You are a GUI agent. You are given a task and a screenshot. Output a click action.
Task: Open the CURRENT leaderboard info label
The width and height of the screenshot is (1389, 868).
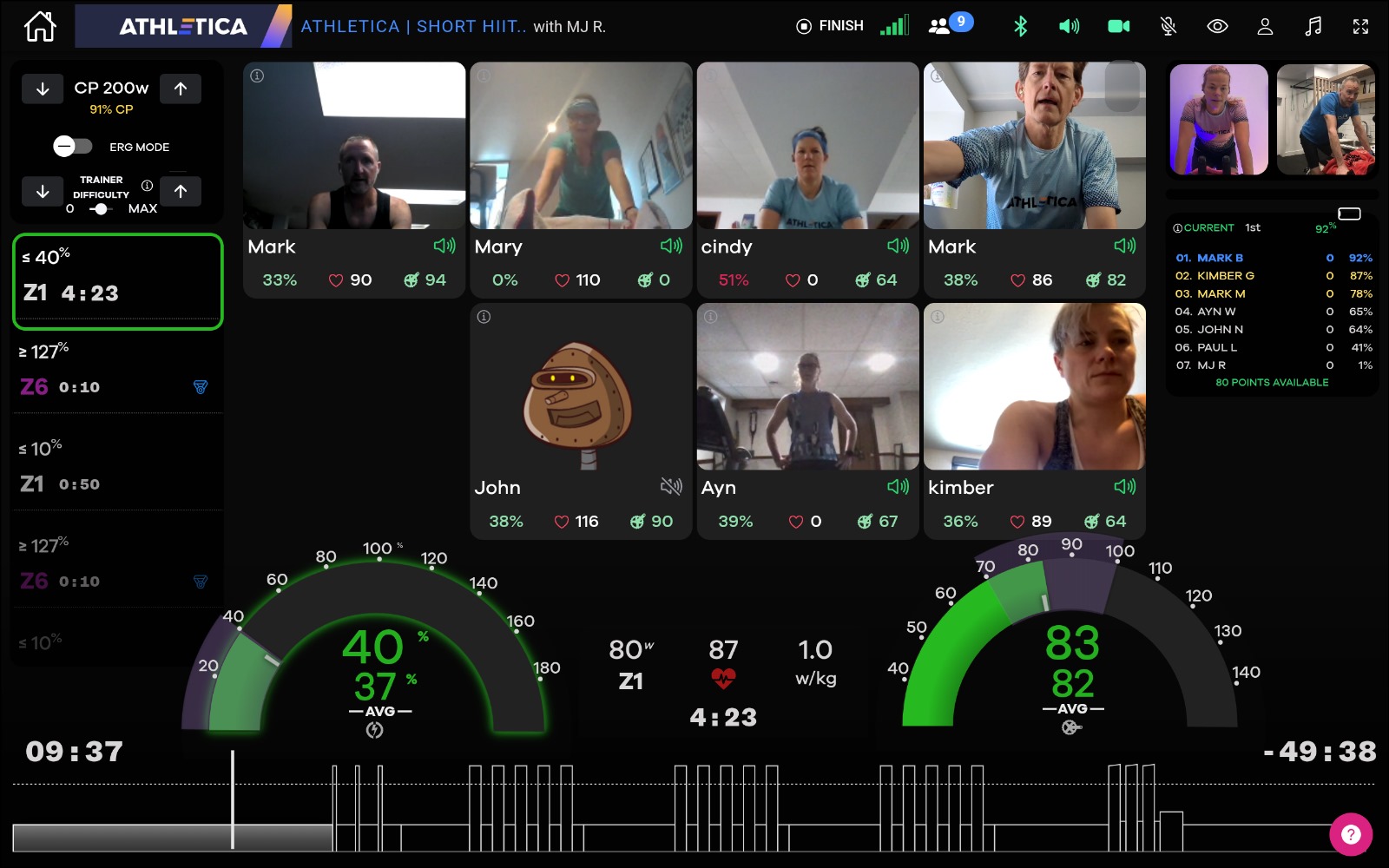tap(1203, 228)
